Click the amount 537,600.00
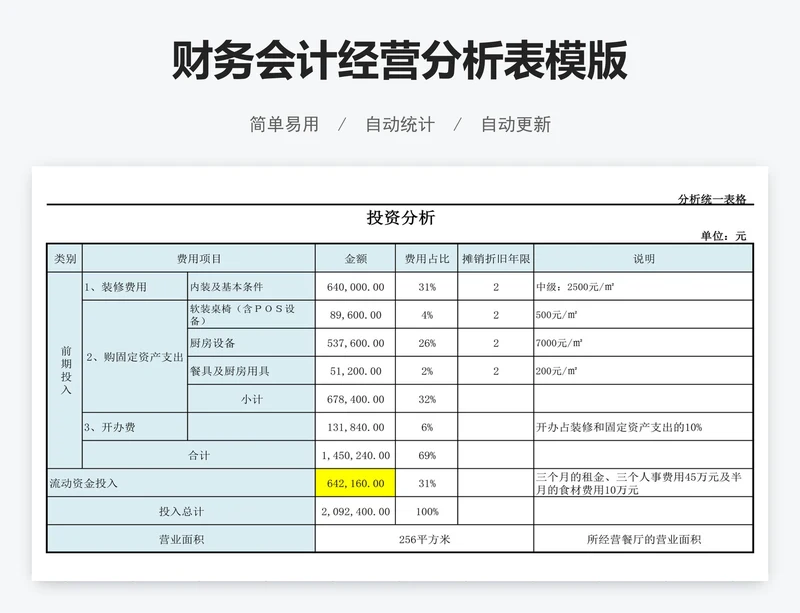 click(356, 342)
